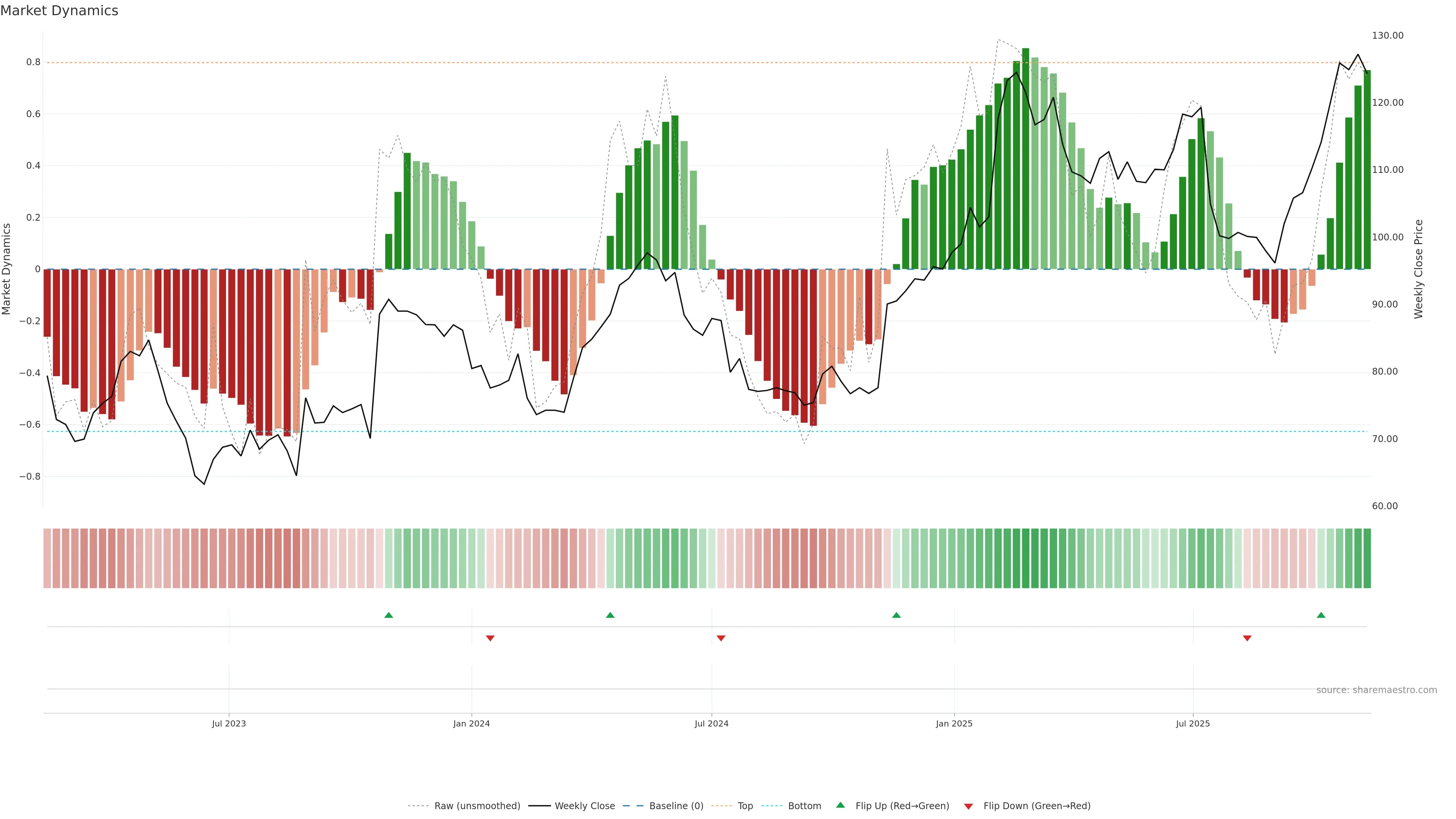Screen dimensions: 1456x819
Task: Click the green flip-up marker before Jan 2025
Action: pos(896,615)
